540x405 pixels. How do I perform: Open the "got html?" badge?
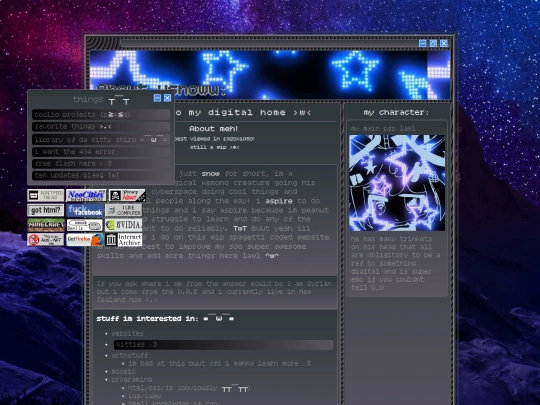(46, 210)
